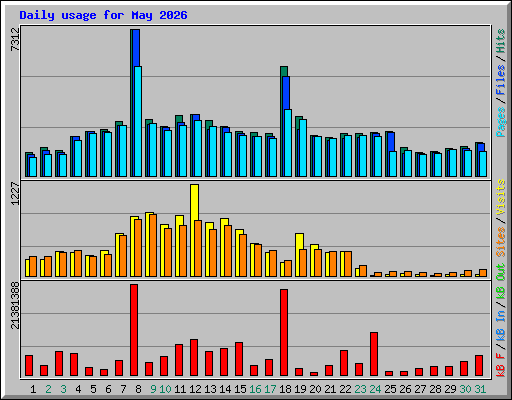The width and height of the screenshot is (512, 400).
Task: Click the cyan "Pages" legend label
Action: pyautogui.click(x=500, y=122)
